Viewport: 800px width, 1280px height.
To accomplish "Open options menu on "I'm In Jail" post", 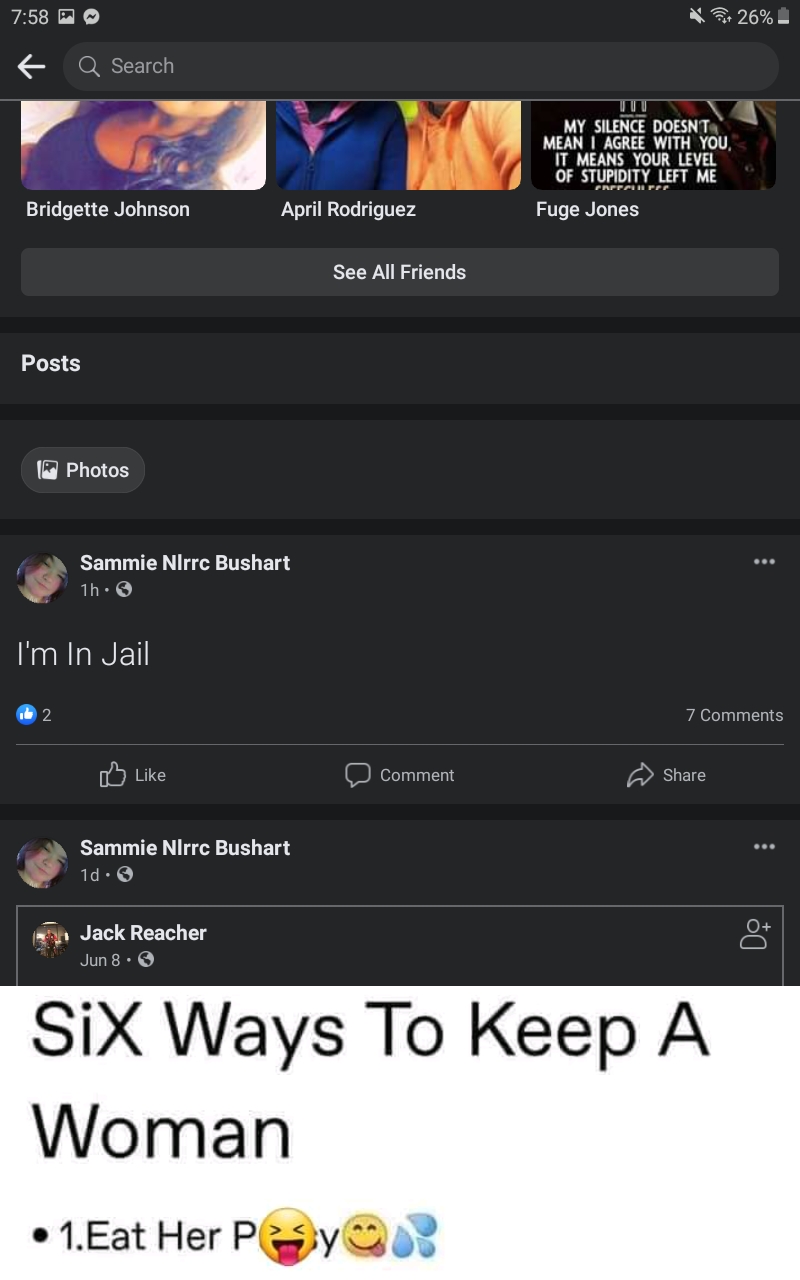I will click(764, 562).
